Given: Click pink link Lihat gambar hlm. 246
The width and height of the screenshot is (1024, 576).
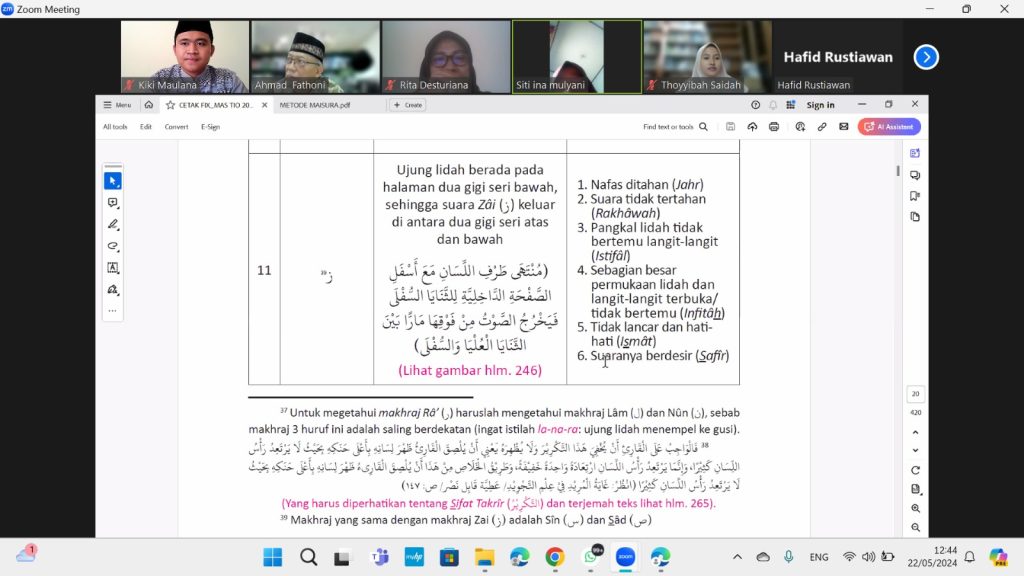Looking at the screenshot, I should coord(470,370).
